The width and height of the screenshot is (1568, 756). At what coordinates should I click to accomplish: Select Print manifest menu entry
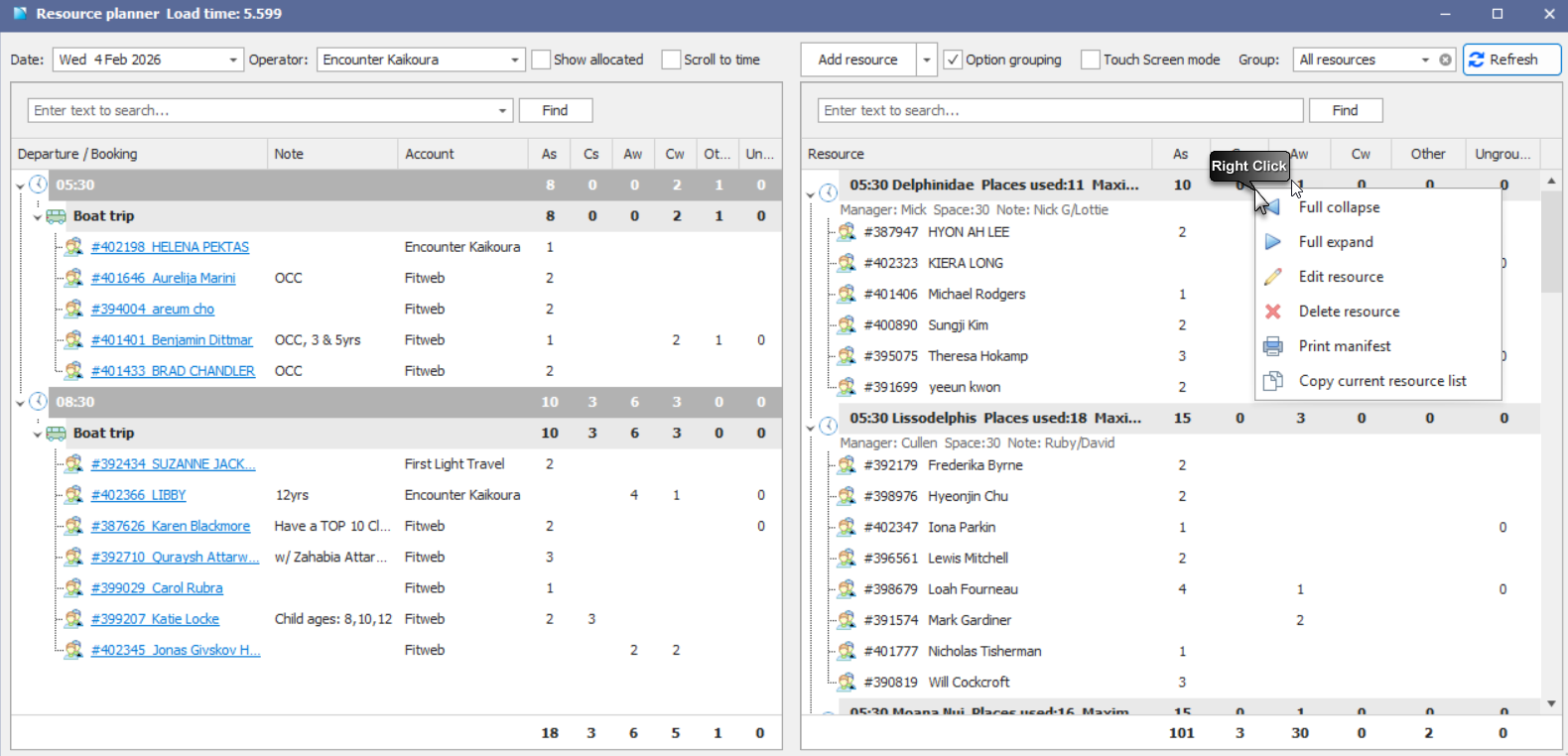tap(1378, 346)
